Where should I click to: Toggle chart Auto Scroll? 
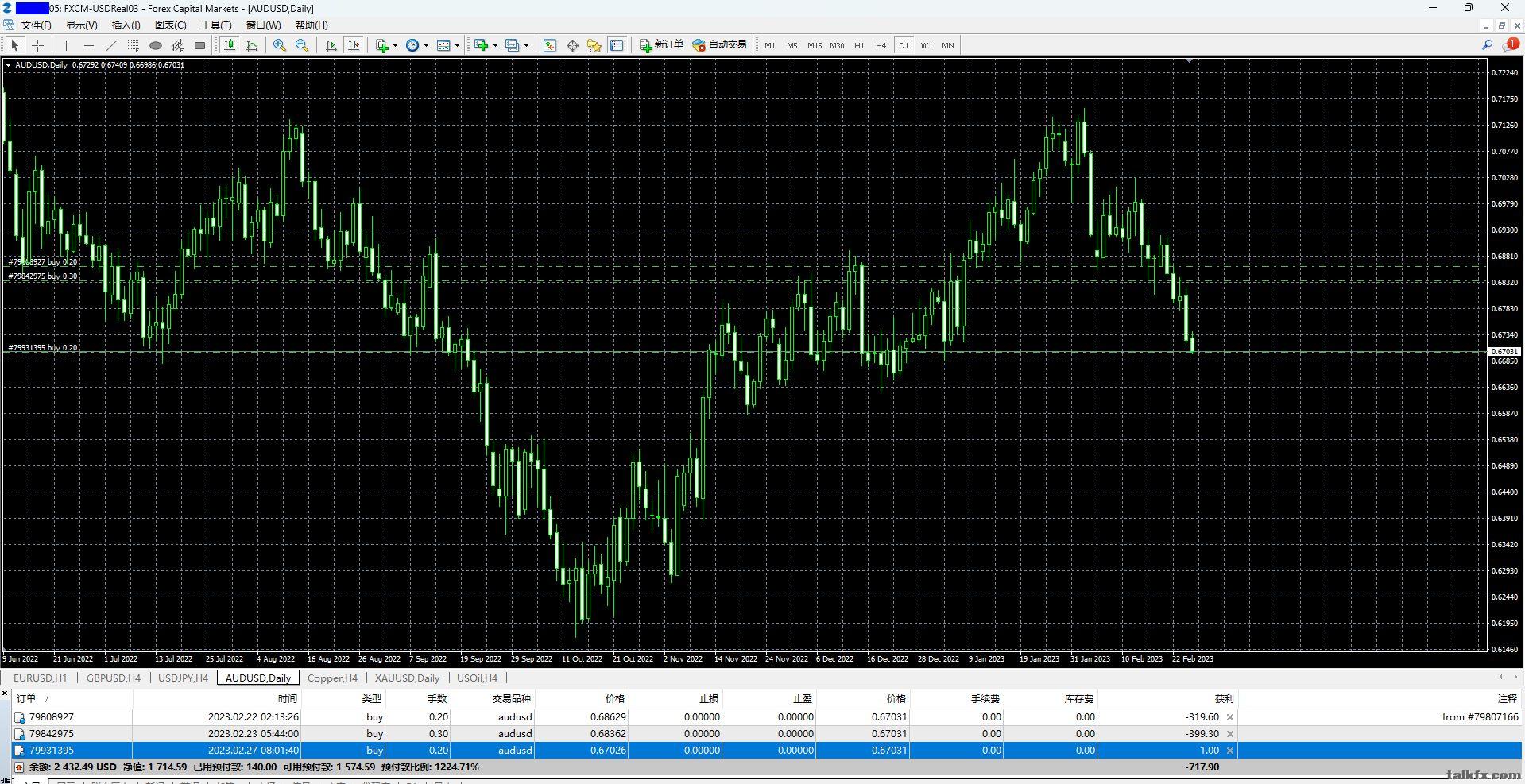[x=331, y=45]
